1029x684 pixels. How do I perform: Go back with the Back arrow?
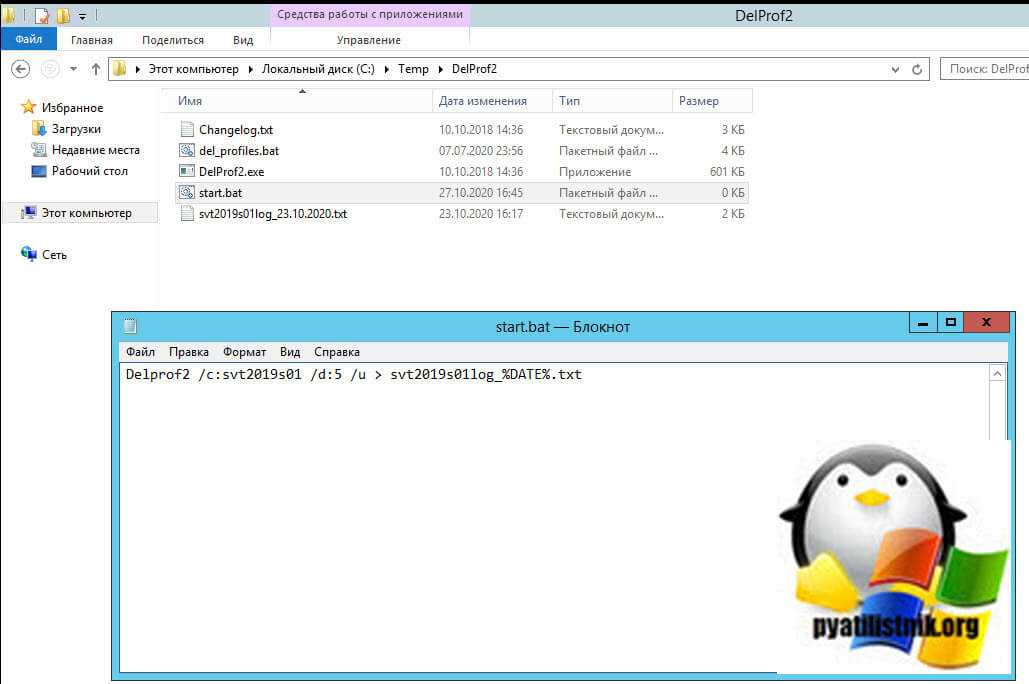[x=21, y=69]
